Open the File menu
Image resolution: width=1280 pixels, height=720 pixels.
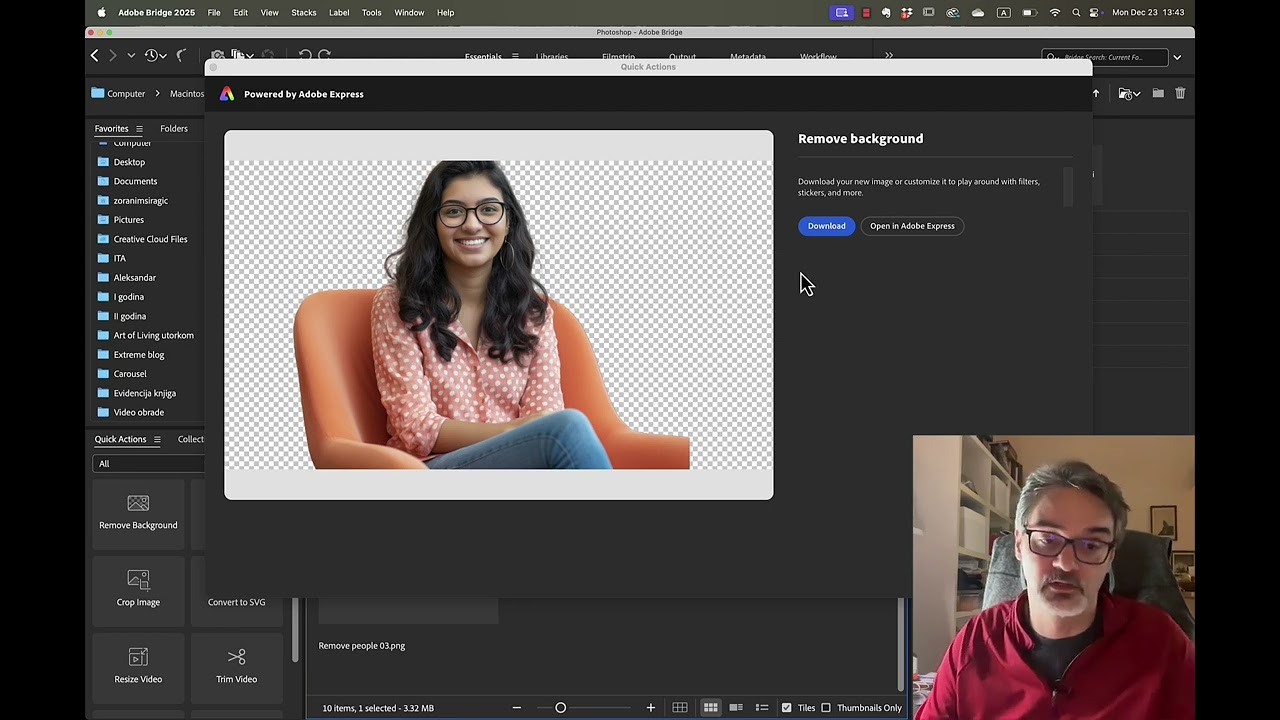point(214,12)
